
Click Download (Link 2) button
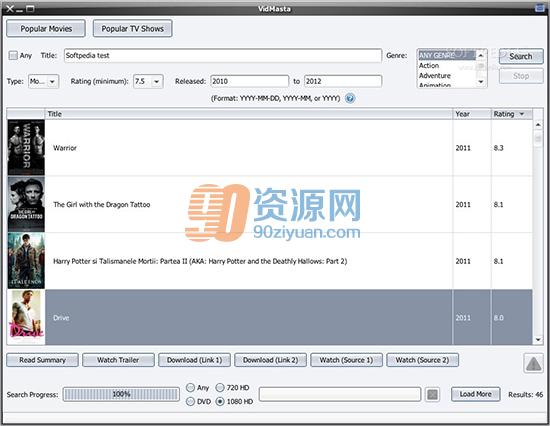270,360
